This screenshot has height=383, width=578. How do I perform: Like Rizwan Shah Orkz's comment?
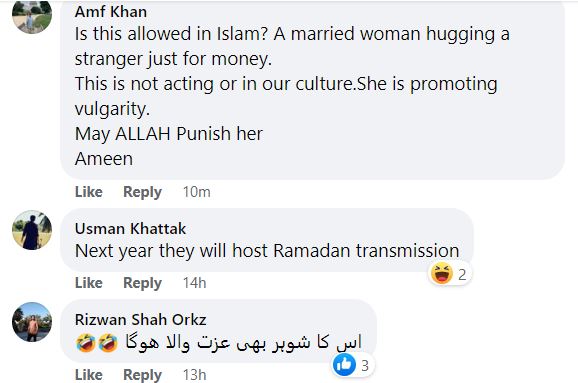(89, 375)
